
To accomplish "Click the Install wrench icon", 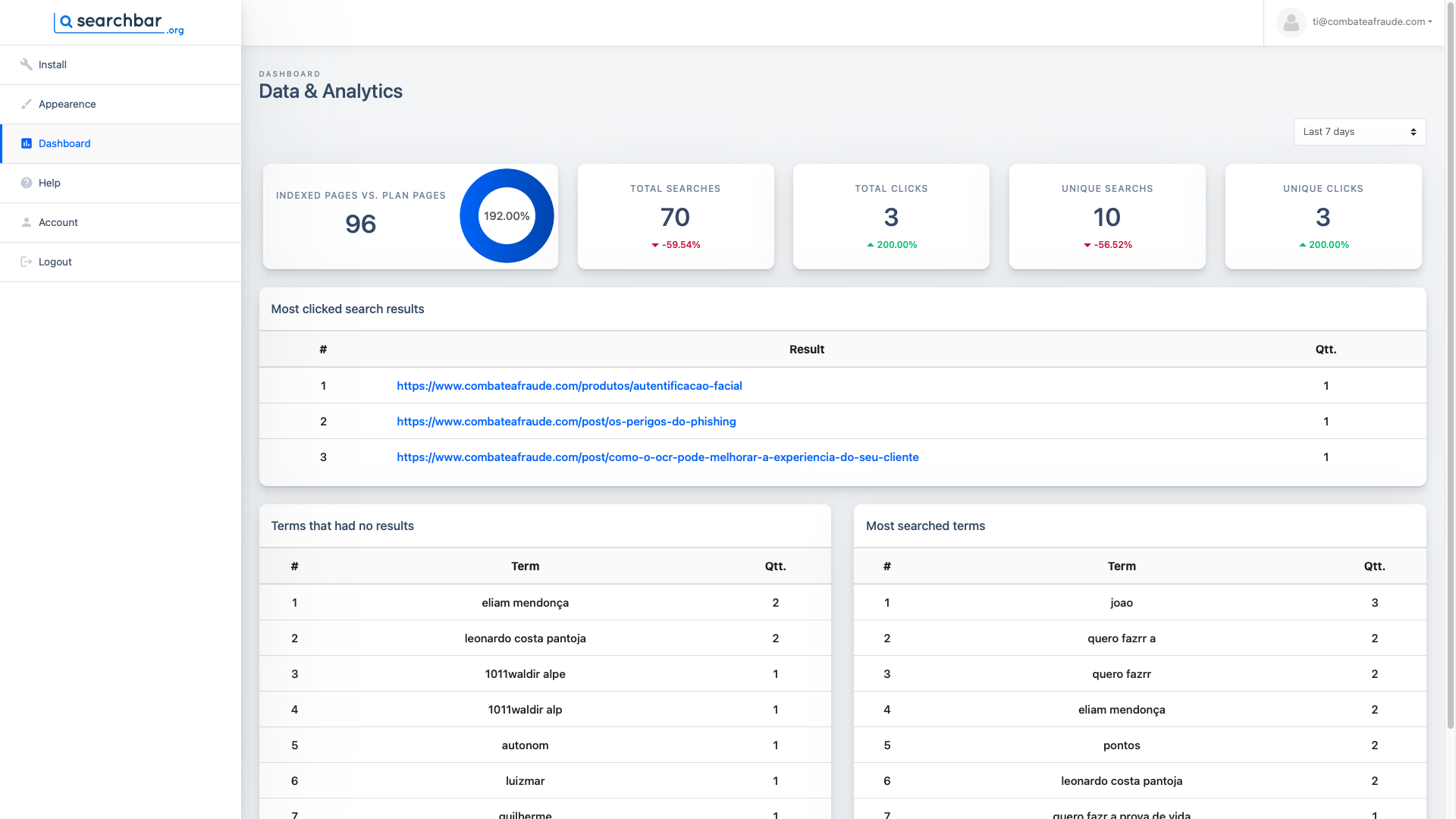I will [26, 64].
